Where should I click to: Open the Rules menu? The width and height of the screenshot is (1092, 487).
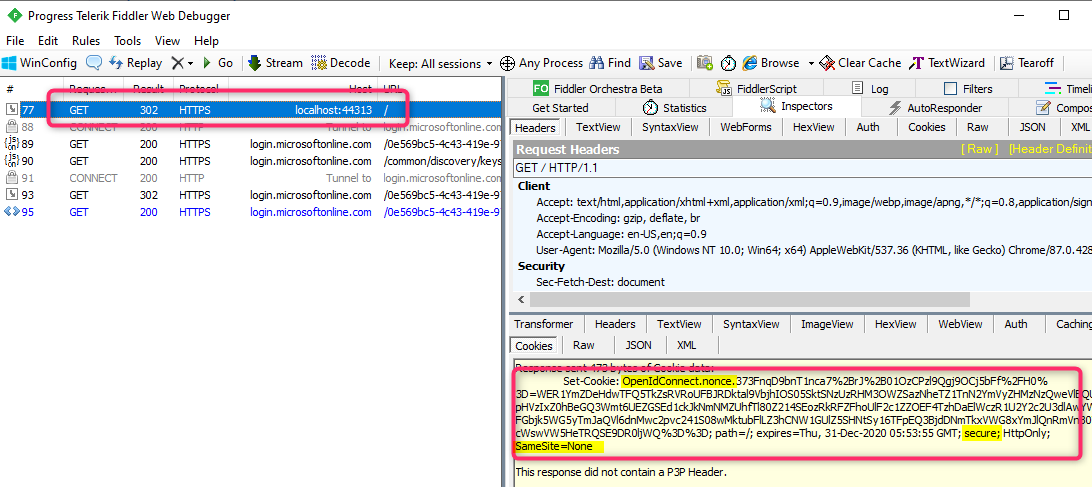[86, 40]
